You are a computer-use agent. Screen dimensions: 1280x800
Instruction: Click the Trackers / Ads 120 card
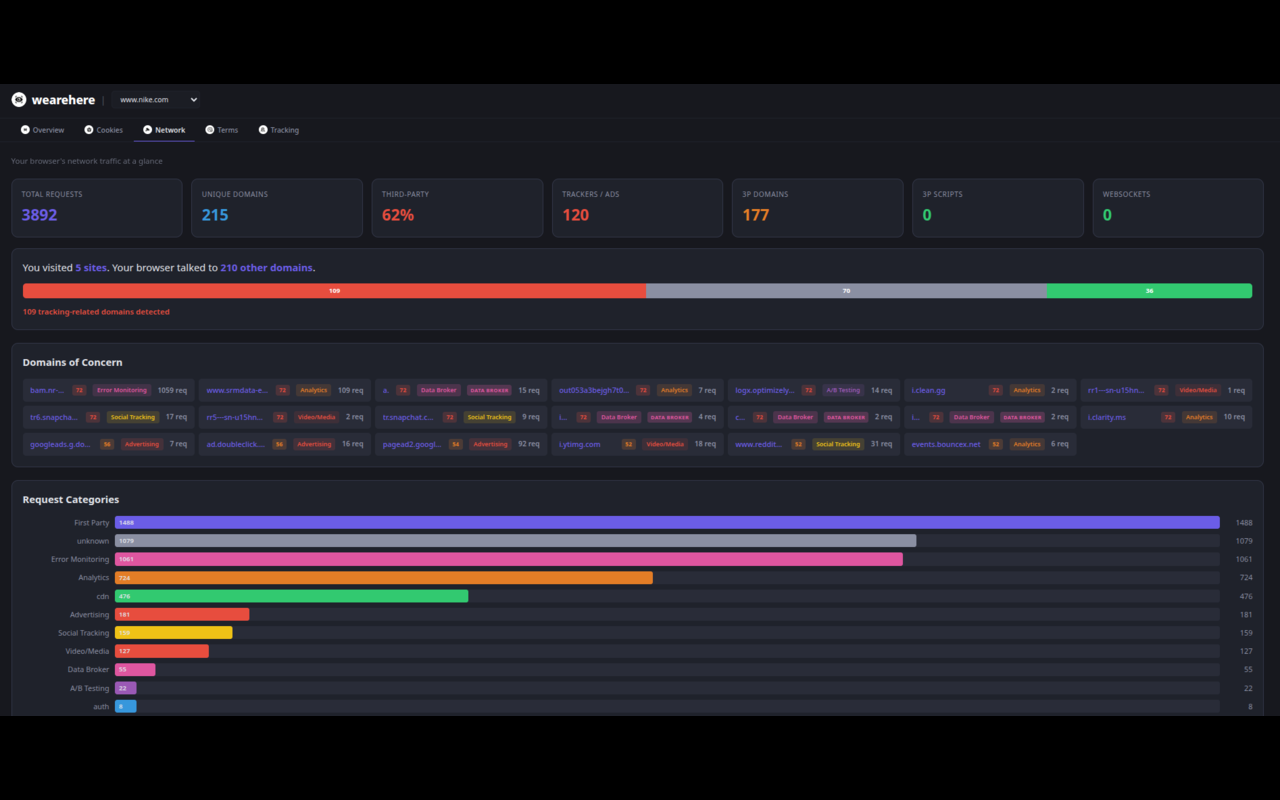tap(637, 208)
